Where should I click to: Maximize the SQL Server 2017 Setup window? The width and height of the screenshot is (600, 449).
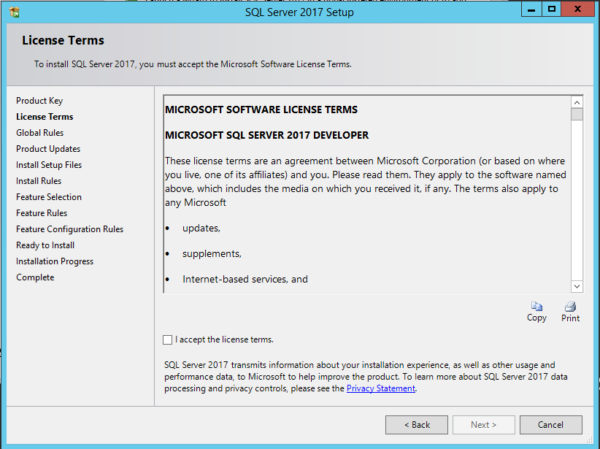pyautogui.click(x=551, y=9)
